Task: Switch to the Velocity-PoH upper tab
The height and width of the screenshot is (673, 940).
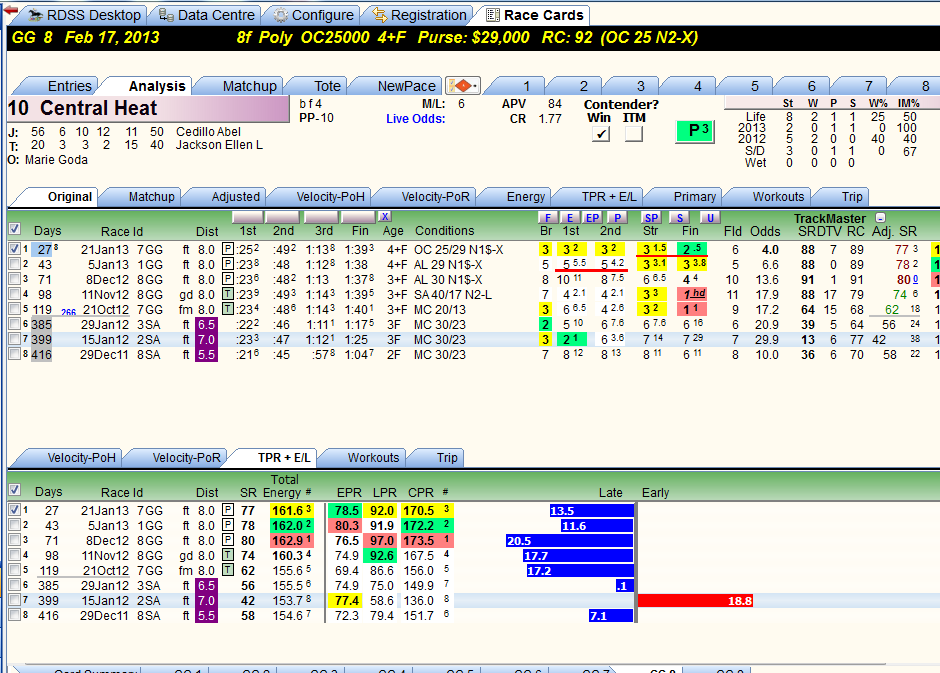Action: point(330,197)
